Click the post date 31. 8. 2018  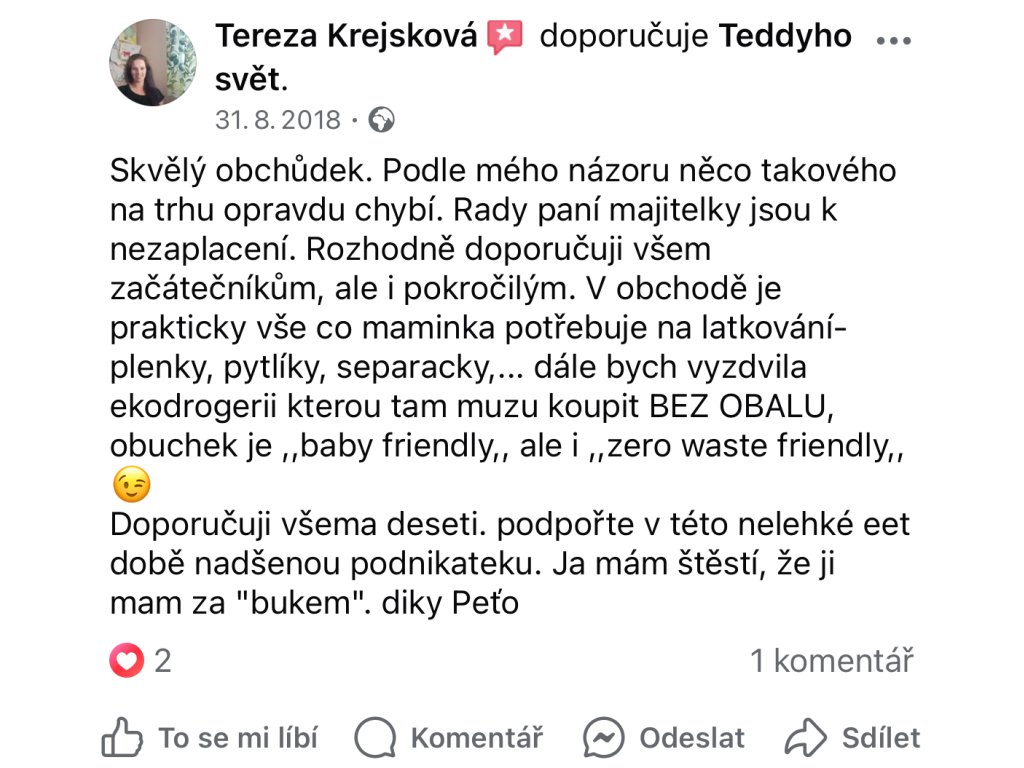pyautogui.click(x=277, y=121)
